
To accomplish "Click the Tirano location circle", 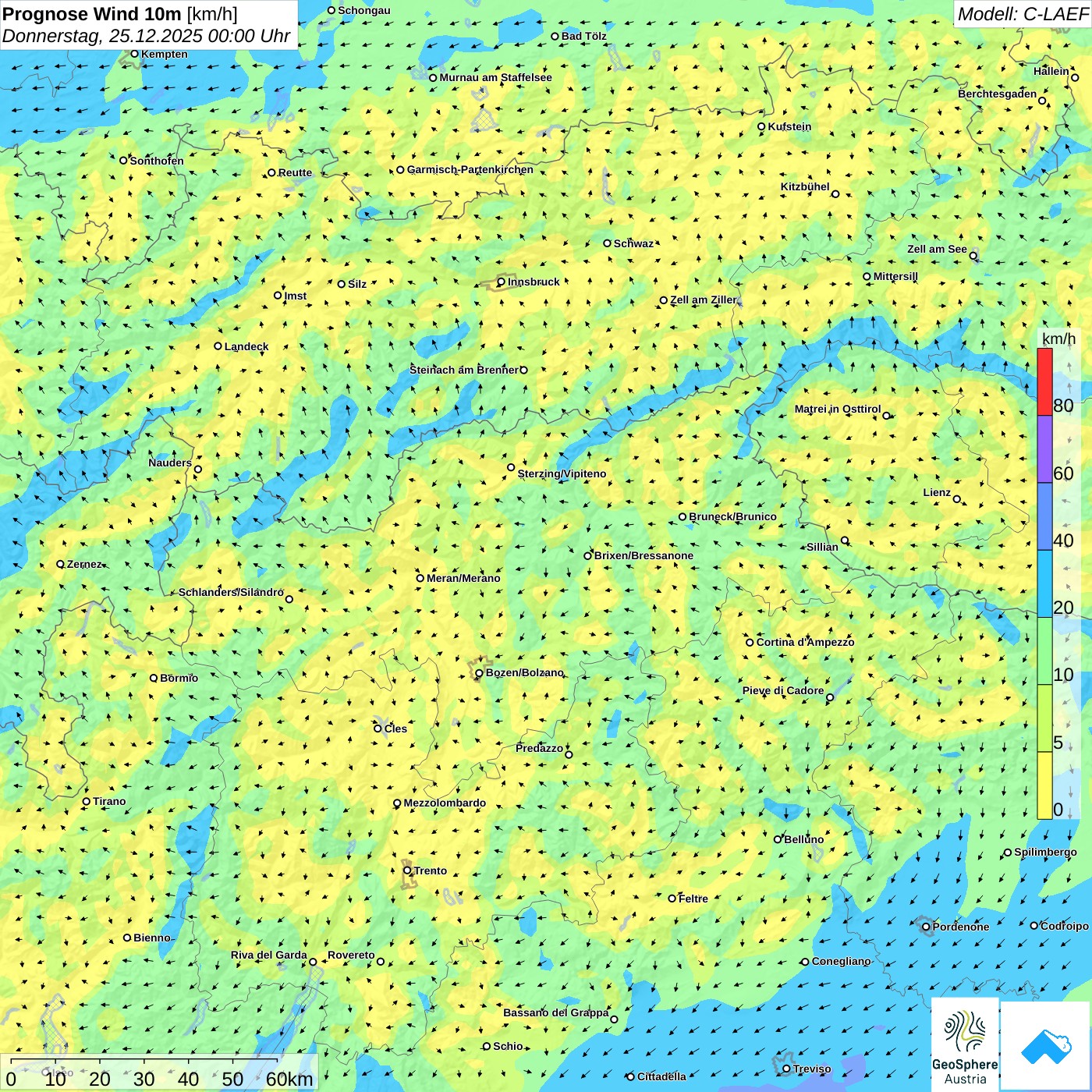I will (x=87, y=801).
